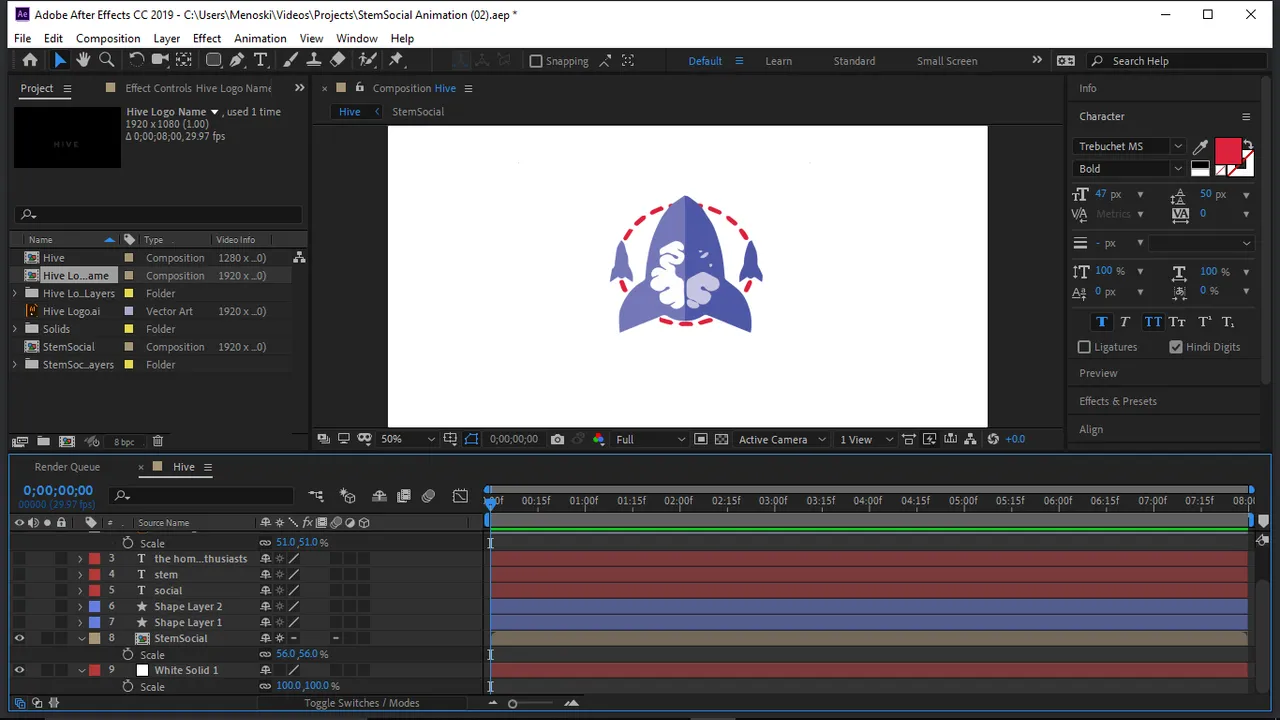Viewport: 1280px width, 720px height.
Task: Open the Composition menu
Action: (x=108, y=38)
